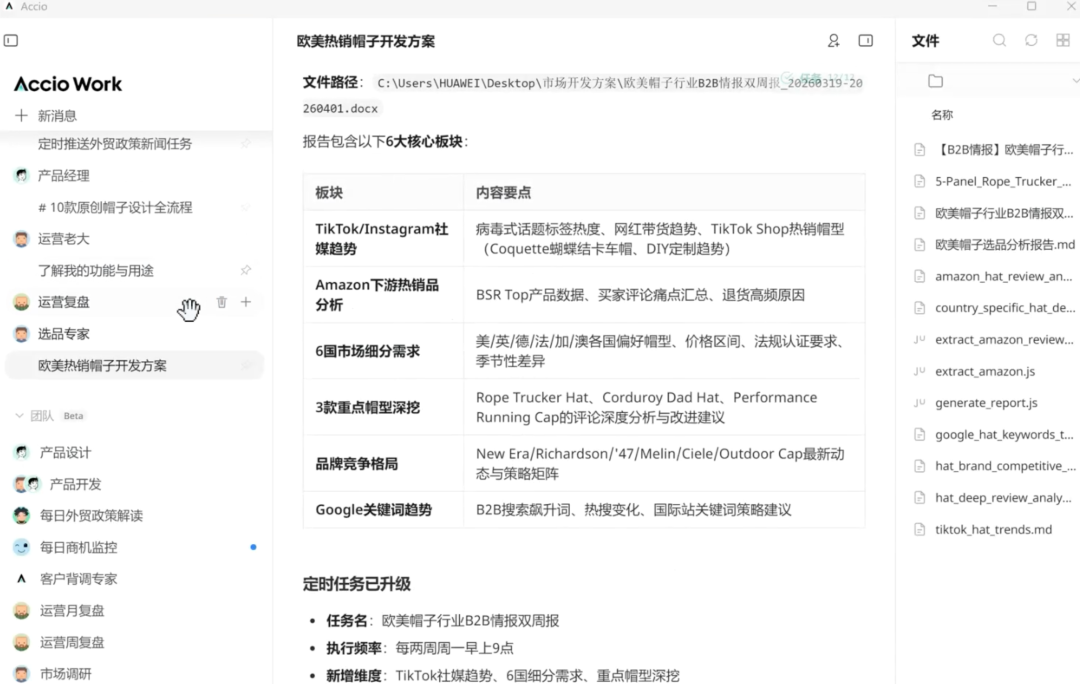This screenshot has width=1080, height=684.
Task: Open amazon_hat_review_an... file
Action: tap(1004, 276)
